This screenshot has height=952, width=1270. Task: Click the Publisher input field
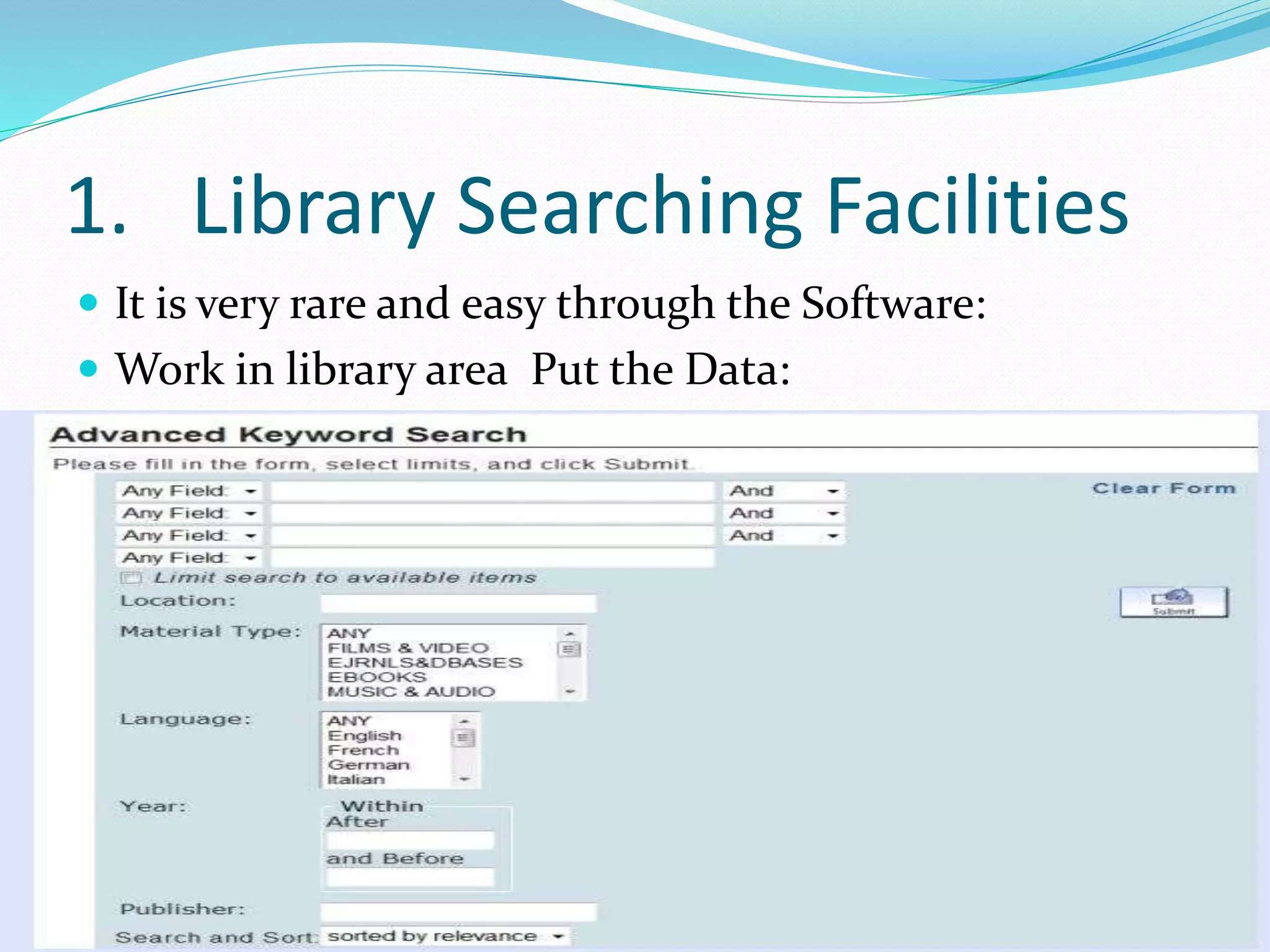(x=458, y=912)
